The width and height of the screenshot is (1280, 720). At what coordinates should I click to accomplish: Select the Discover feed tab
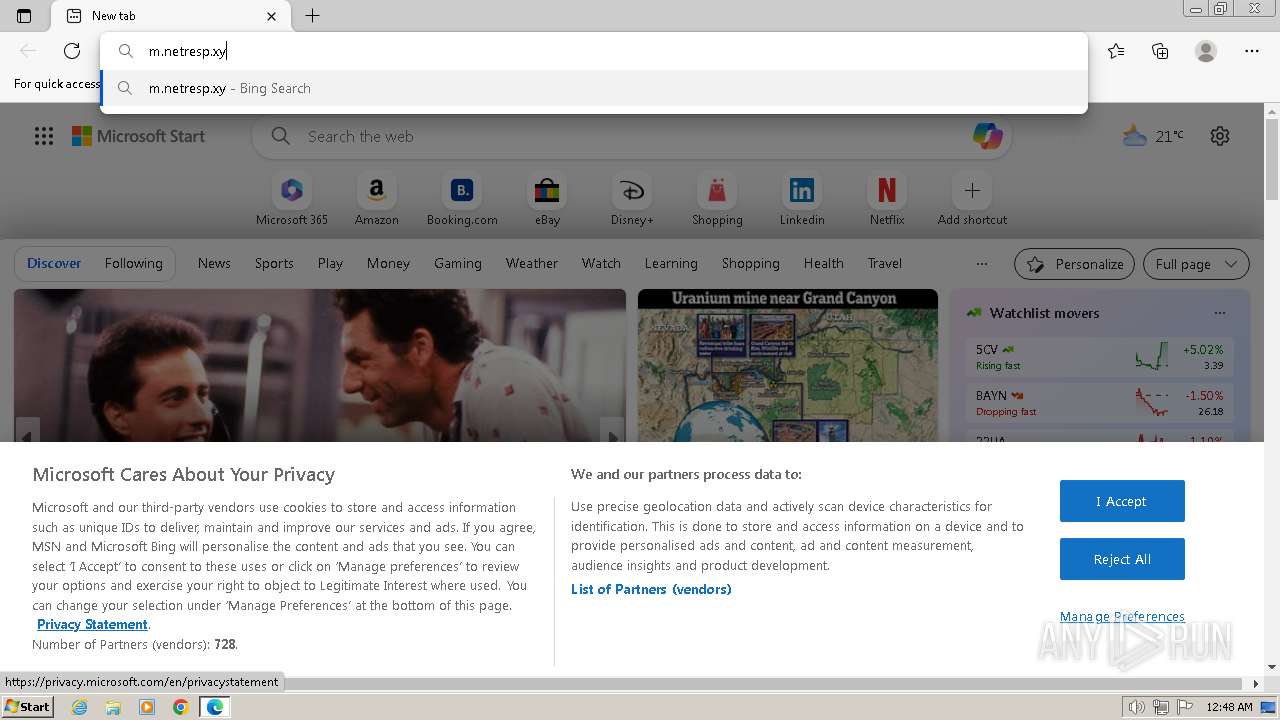tap(54, 263)
